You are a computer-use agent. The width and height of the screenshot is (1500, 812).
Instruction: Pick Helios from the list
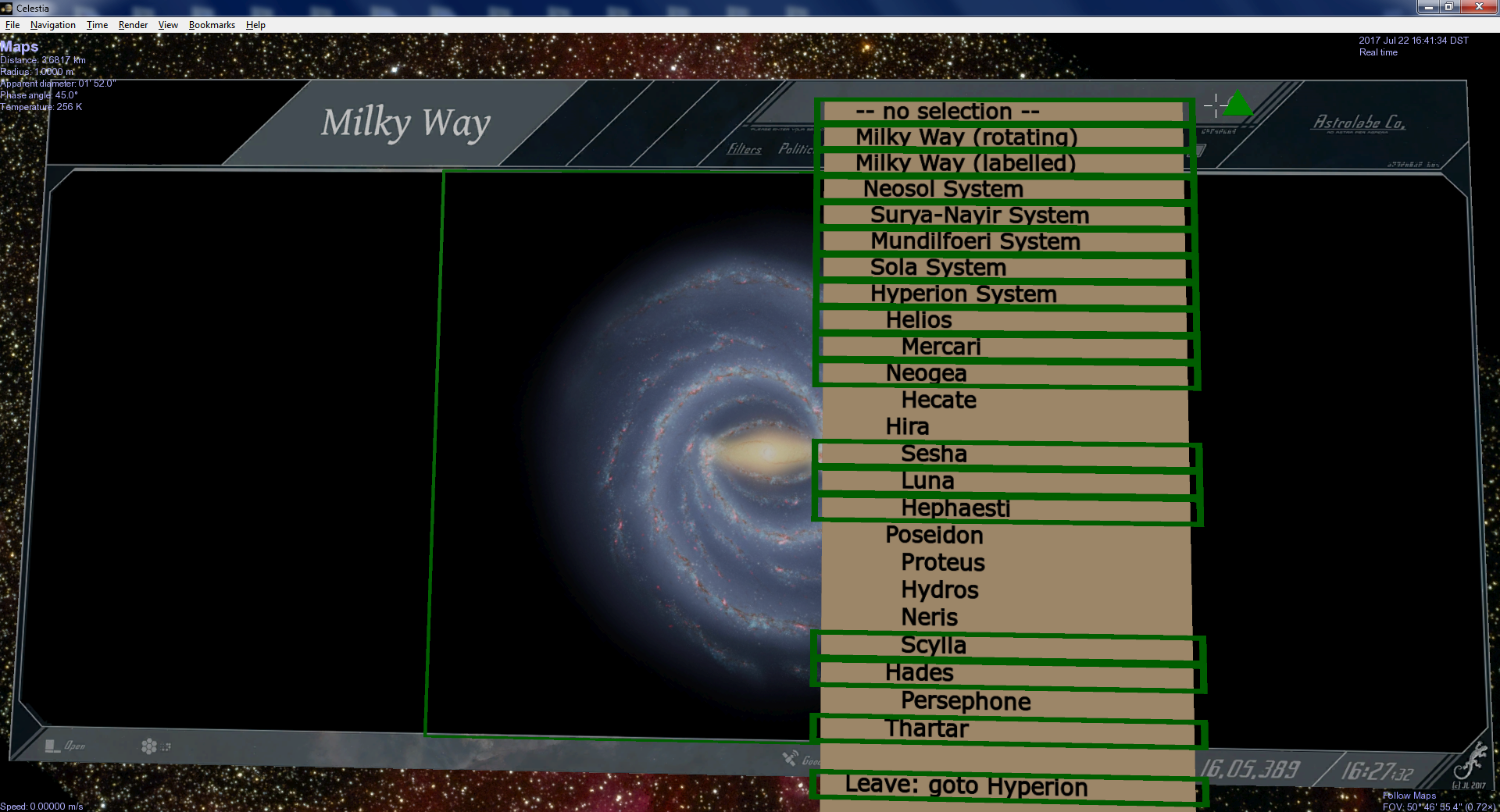pyautogui.click(x=1006, y=321)
